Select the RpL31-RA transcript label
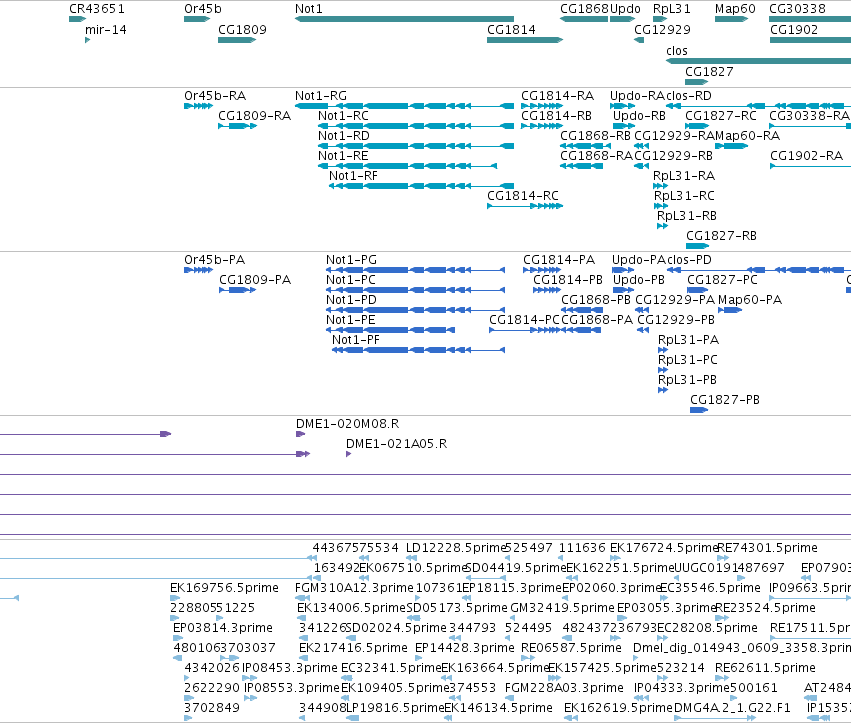 click(x=684, y=176)
